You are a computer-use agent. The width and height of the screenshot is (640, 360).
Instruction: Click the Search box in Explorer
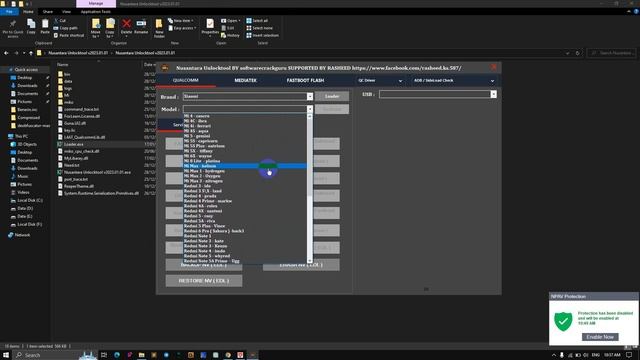coord(611,53)
